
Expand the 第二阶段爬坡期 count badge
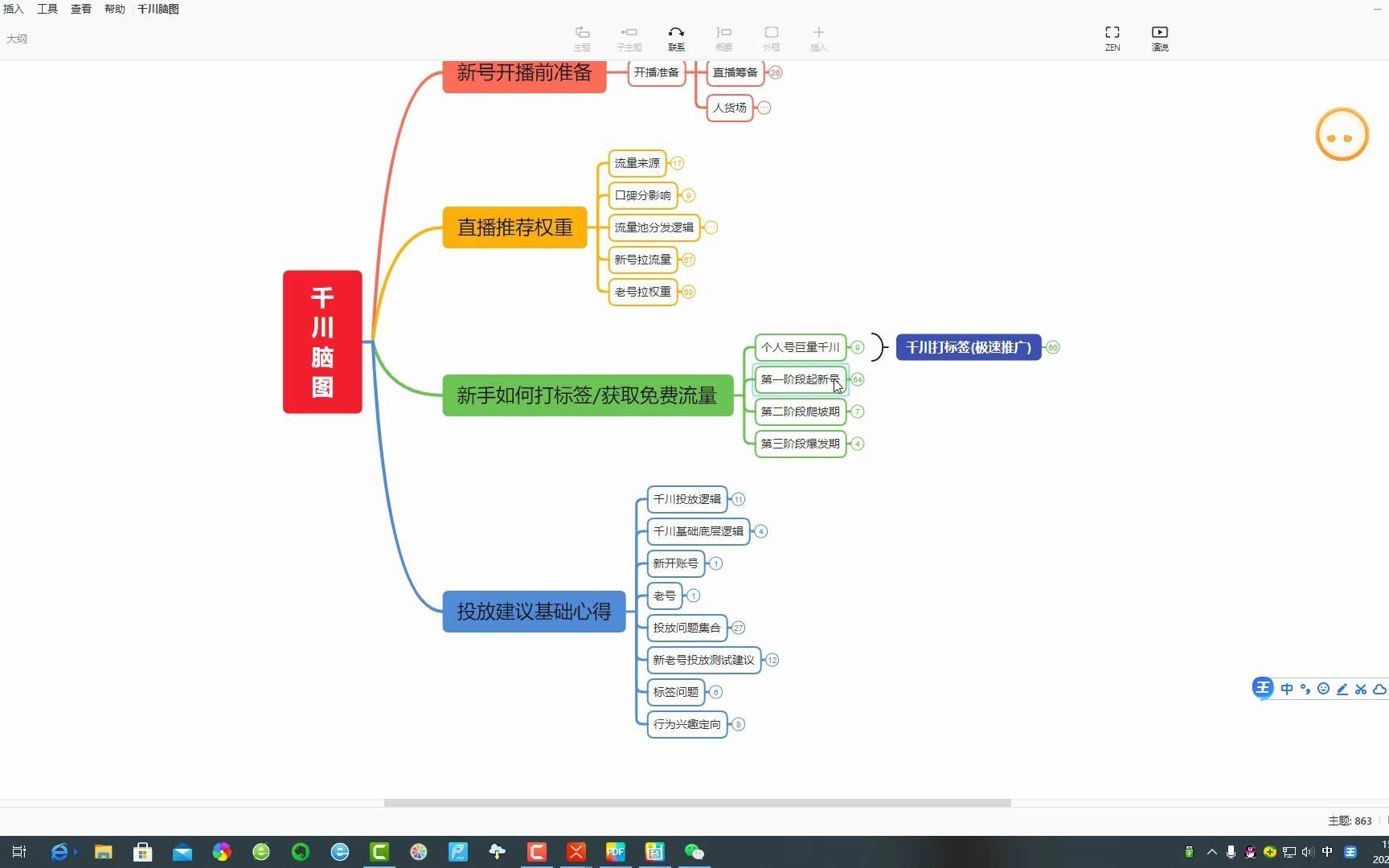click(858, 411)
